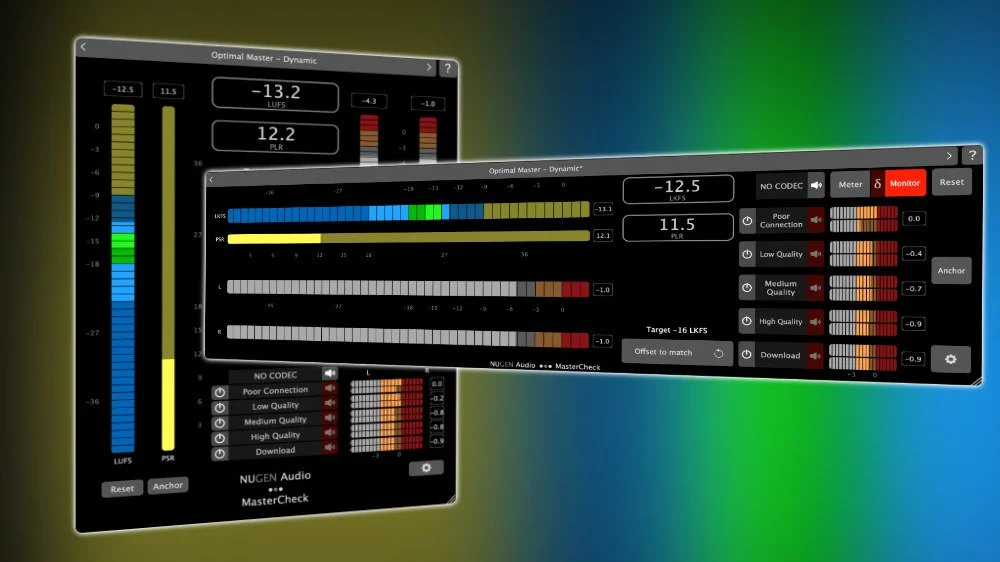Click the LKFS horizontal loudness meter bar
Screen dimensions: 1000x562
coord(408,212)
